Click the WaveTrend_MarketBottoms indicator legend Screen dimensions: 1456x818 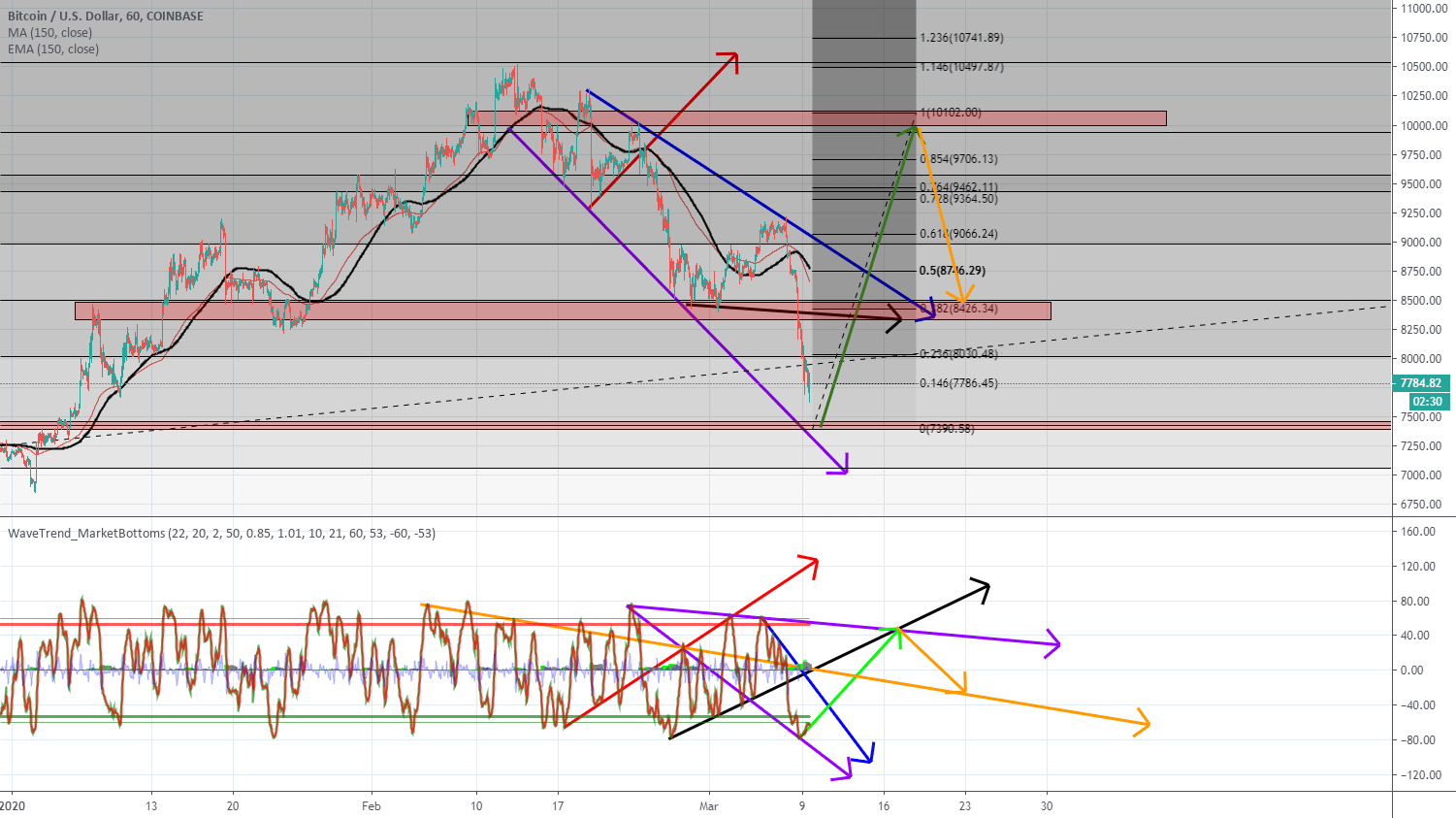(x=222, y=533)
